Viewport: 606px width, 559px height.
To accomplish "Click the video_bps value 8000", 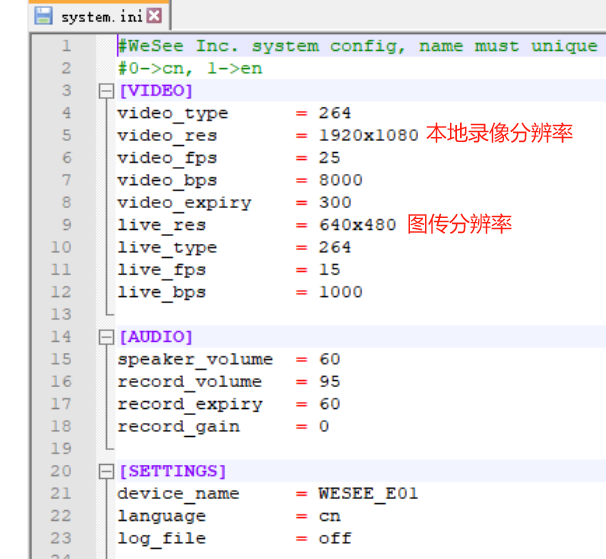I will click(340, 180).
